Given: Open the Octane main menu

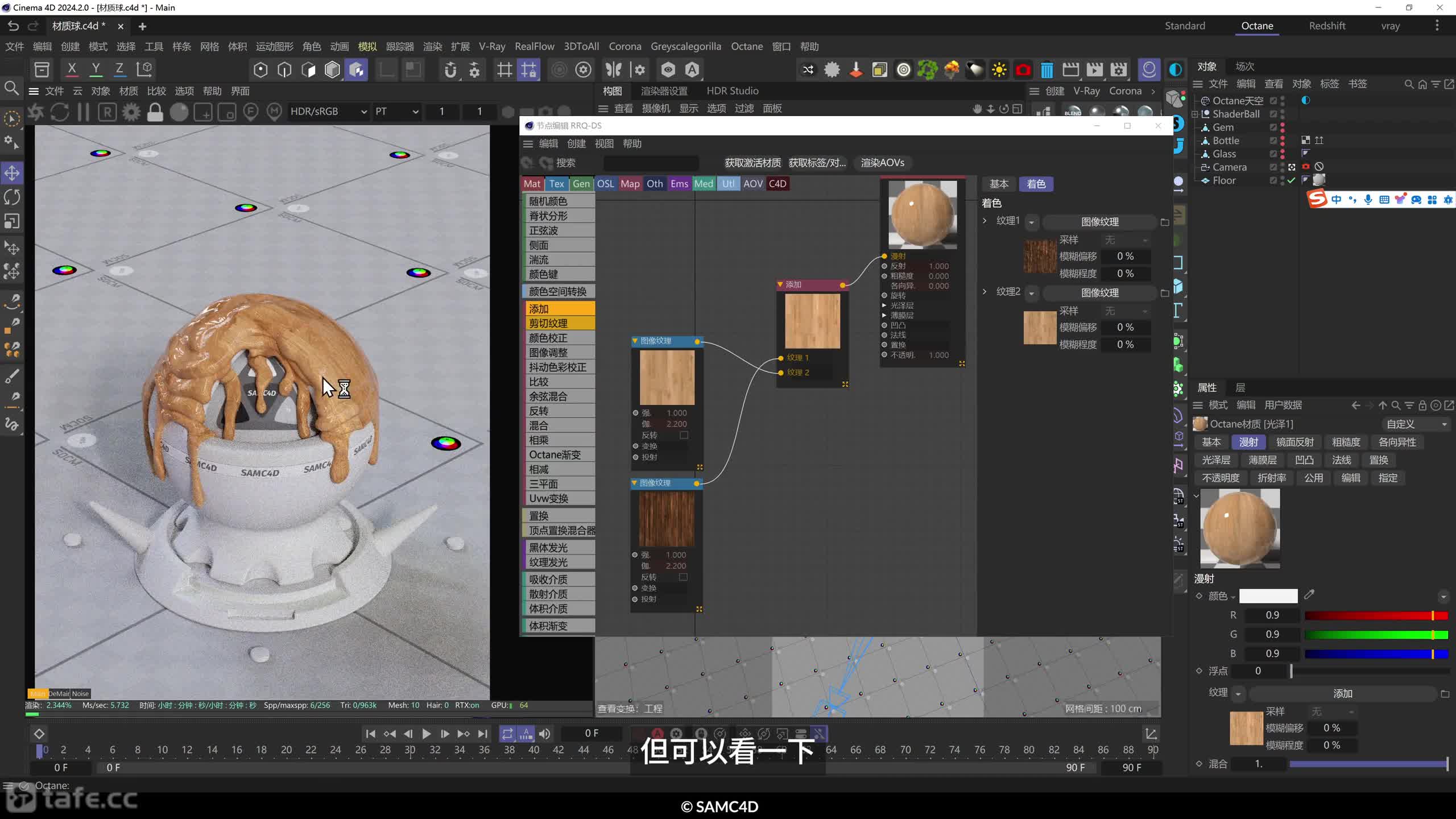Looking at the screenshot, I should (746, 47).
